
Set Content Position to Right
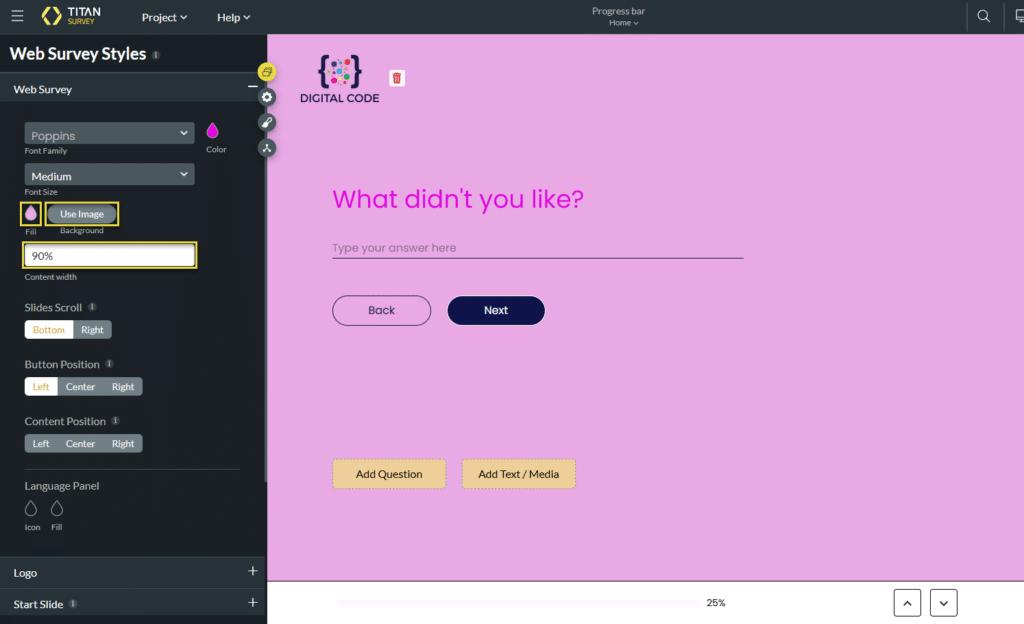click(123, 444)
